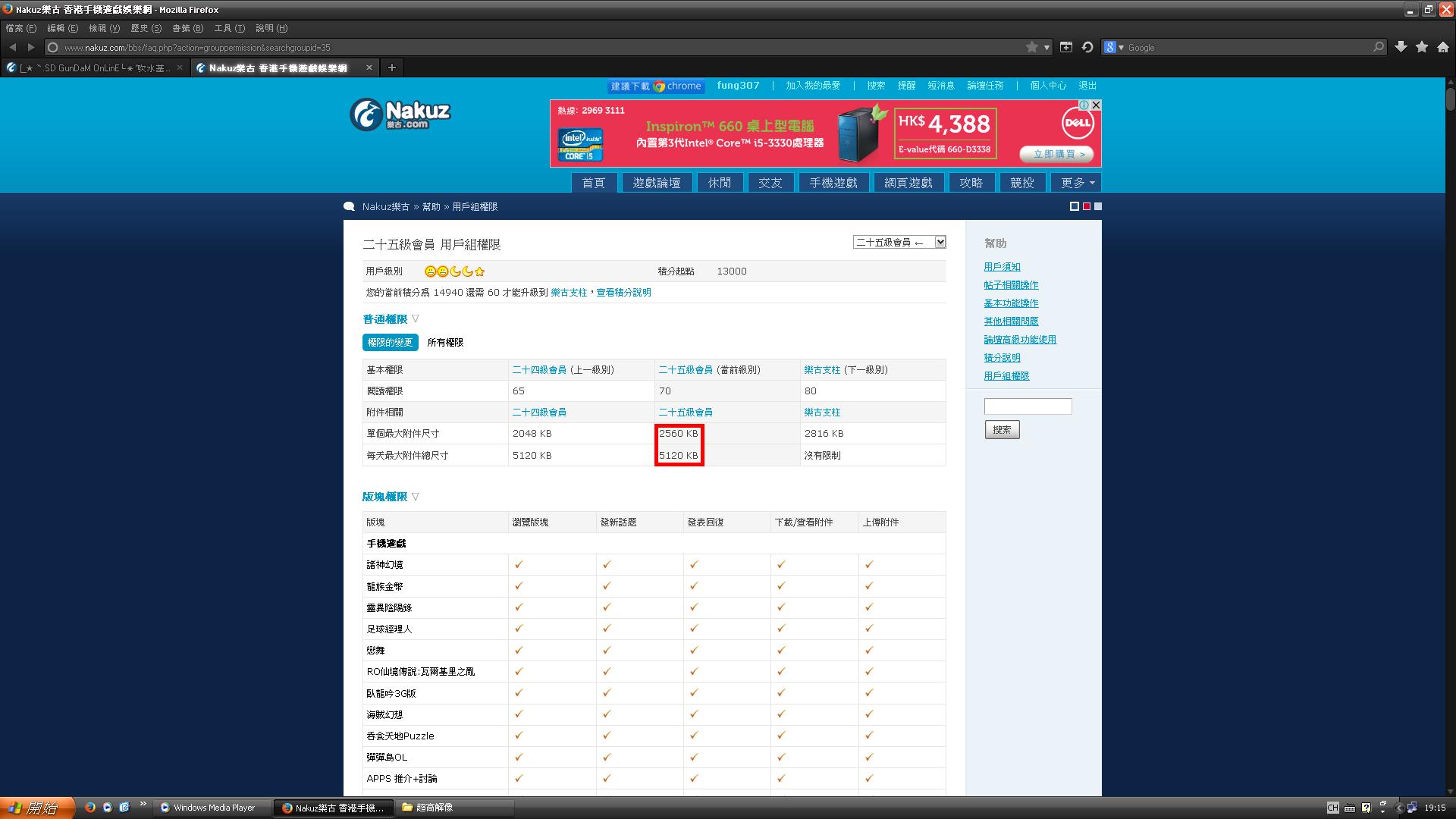
Task: Click the back navigation arrow
Action: click(13, 47)
